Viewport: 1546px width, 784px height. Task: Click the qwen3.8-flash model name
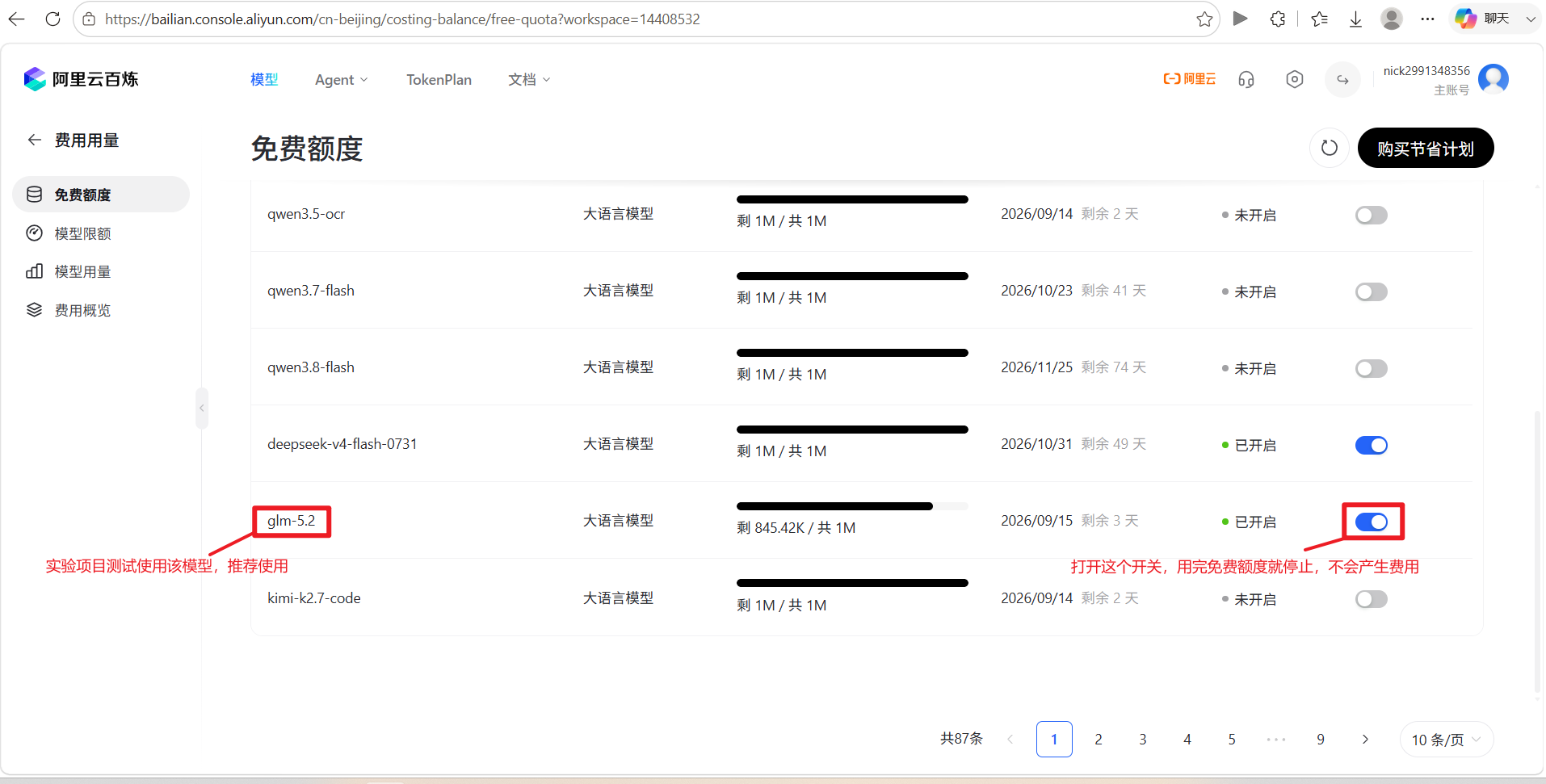pos(311,367)
